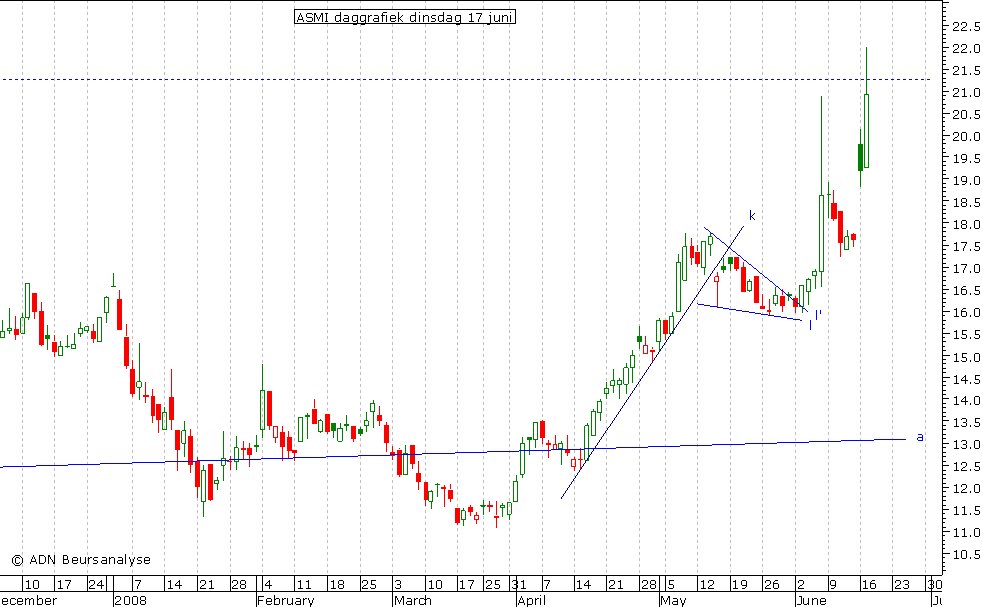Select date label '4' above February
983x607 pixels.
pos(268,584)
